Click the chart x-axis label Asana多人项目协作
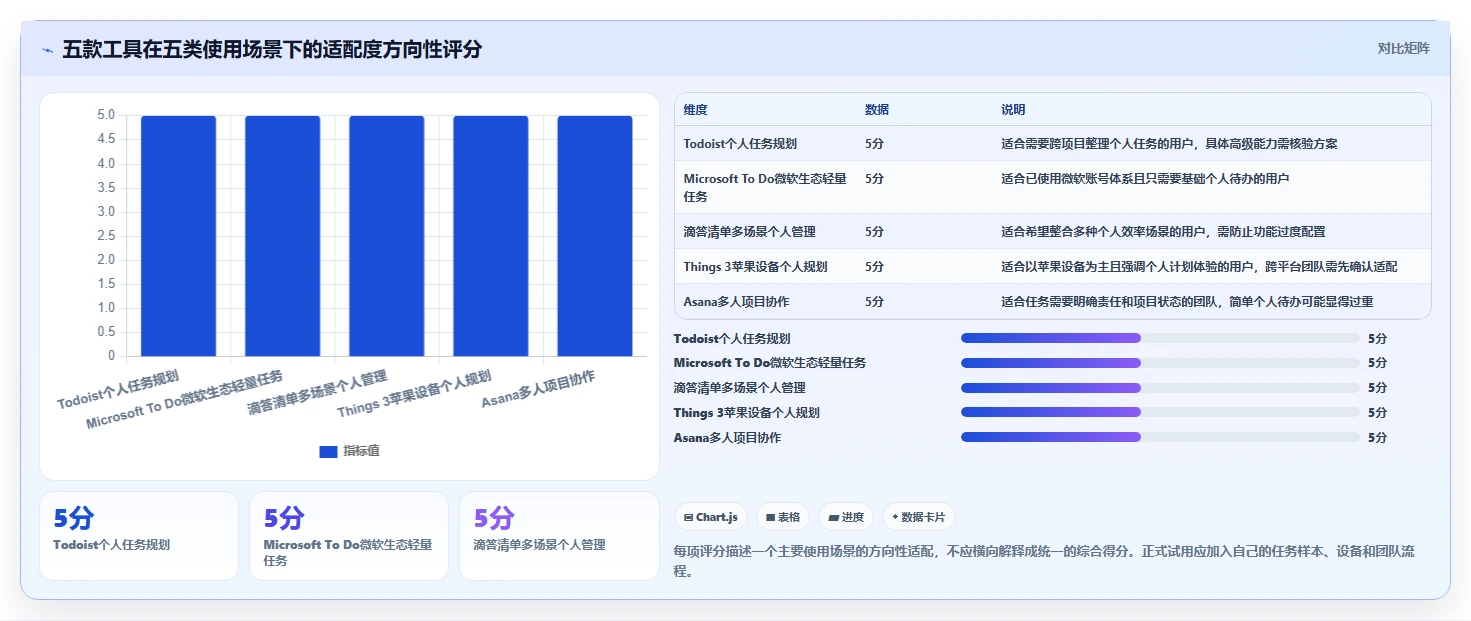Viewport: 1471px width, 621px height. [538, 389]
